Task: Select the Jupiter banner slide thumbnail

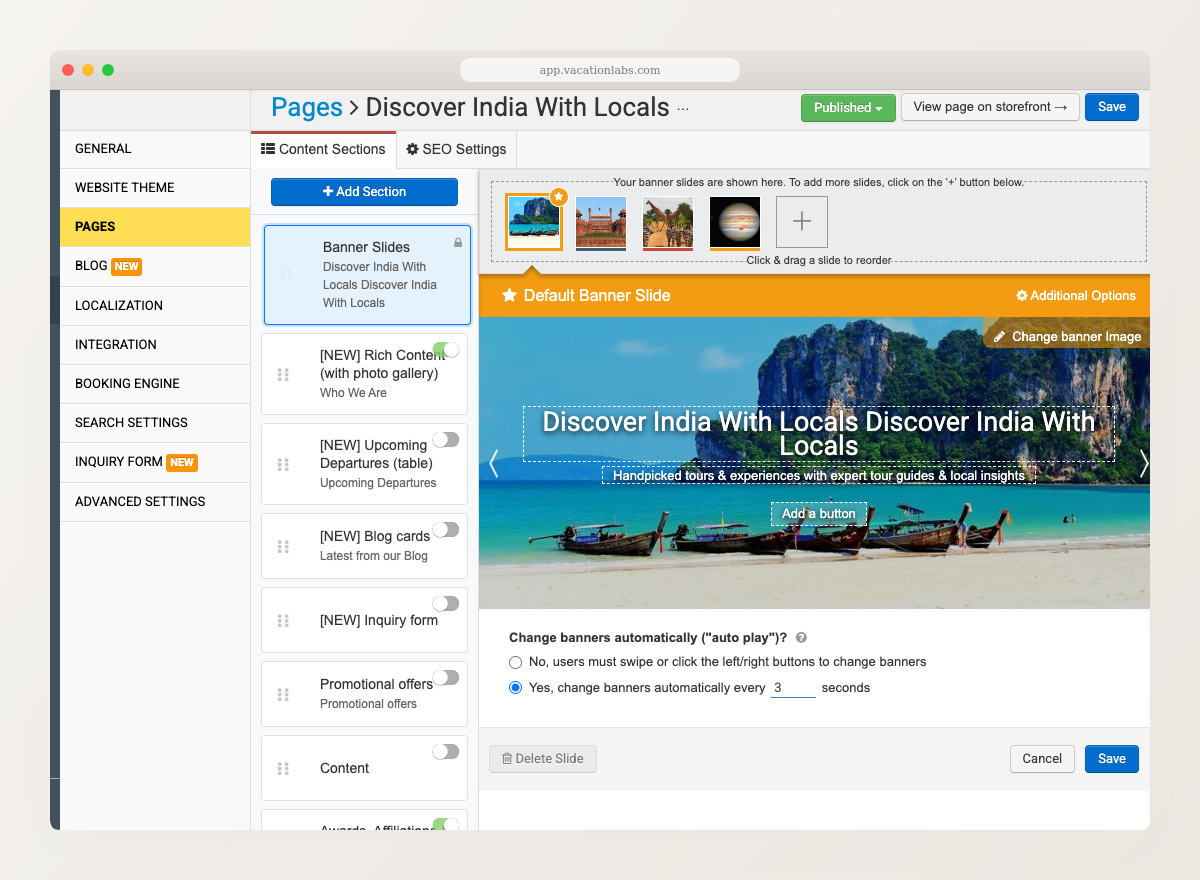Action: (x=735, y=222)
